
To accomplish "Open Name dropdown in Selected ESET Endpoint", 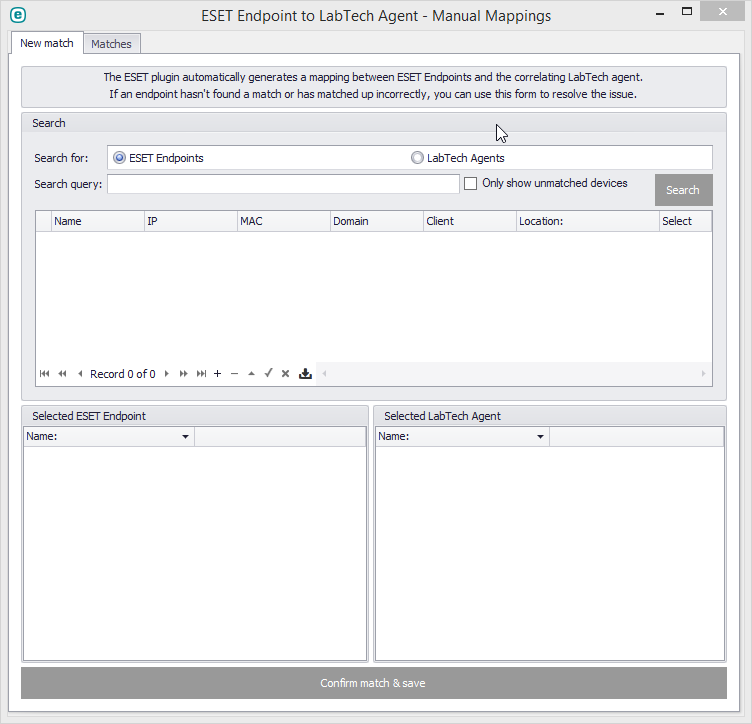I will (185, 437).
